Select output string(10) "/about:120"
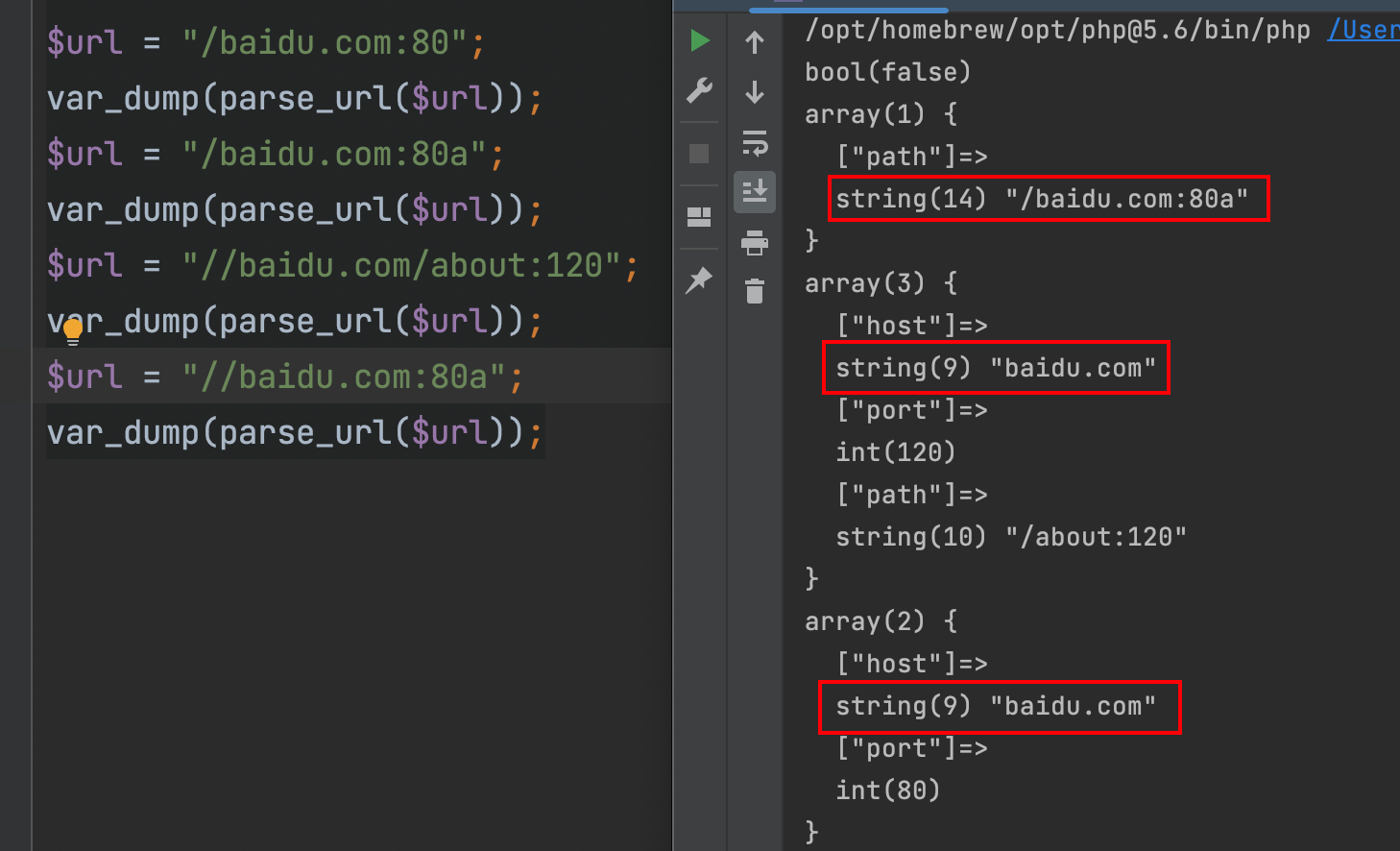Screen dimensions: 1400x851 tap(1011, 537)
